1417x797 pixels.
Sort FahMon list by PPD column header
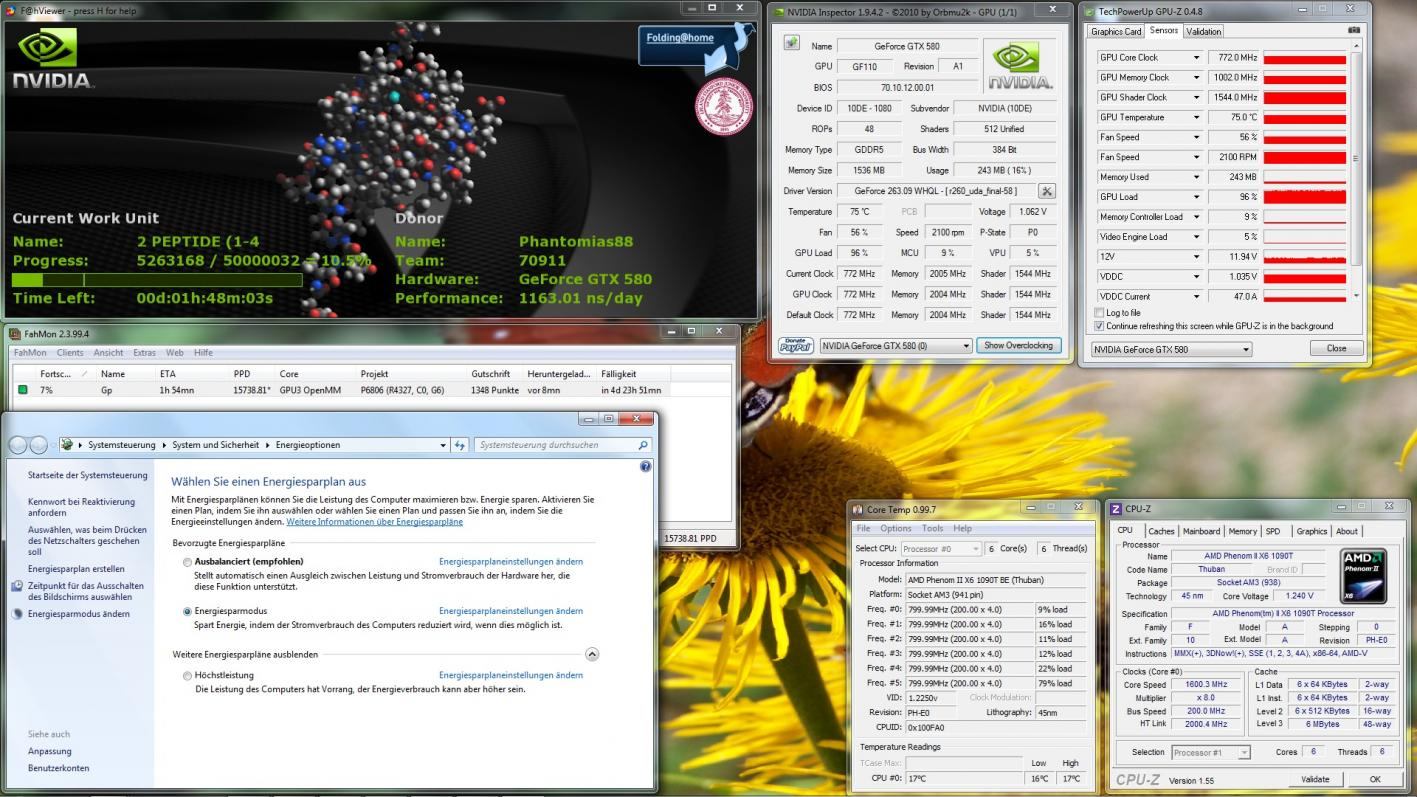tap(242, 373)
